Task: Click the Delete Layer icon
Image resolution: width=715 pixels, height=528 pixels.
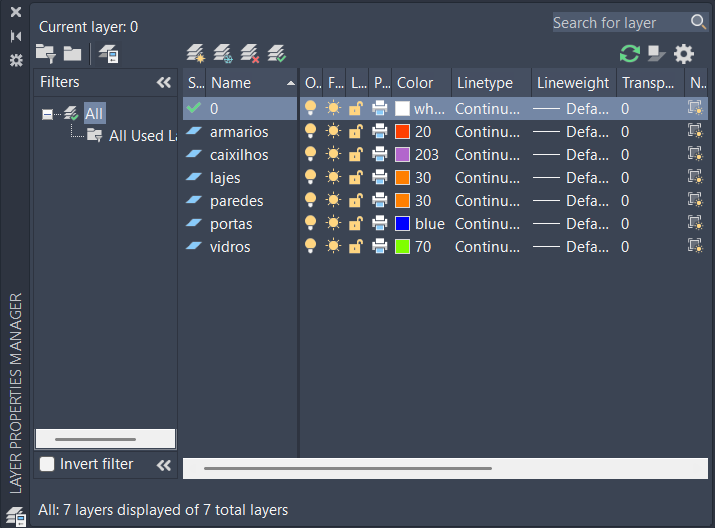Action: (249, 54)
